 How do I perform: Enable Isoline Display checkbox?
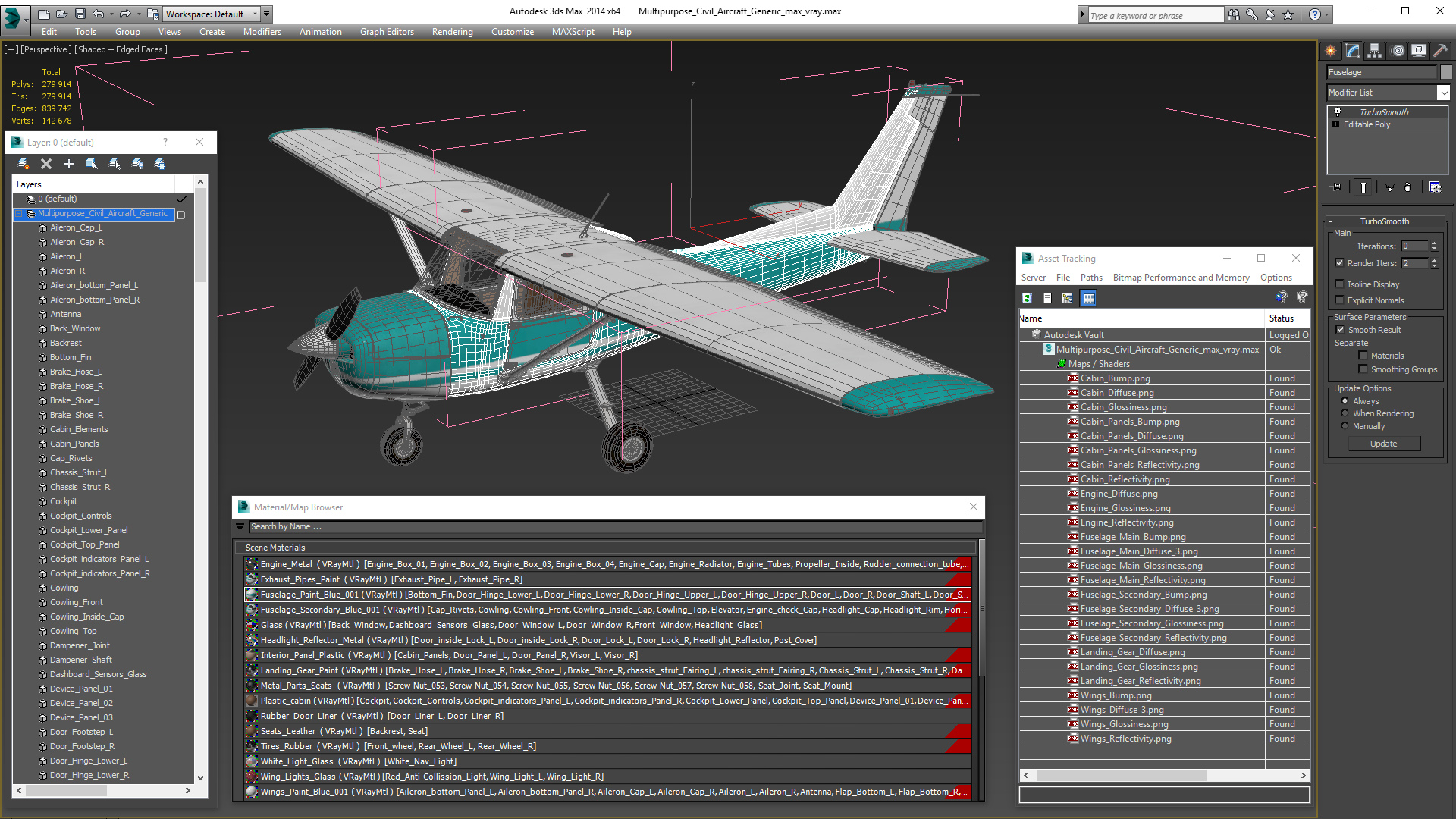pyautogui.click(x=1340, y=284)
